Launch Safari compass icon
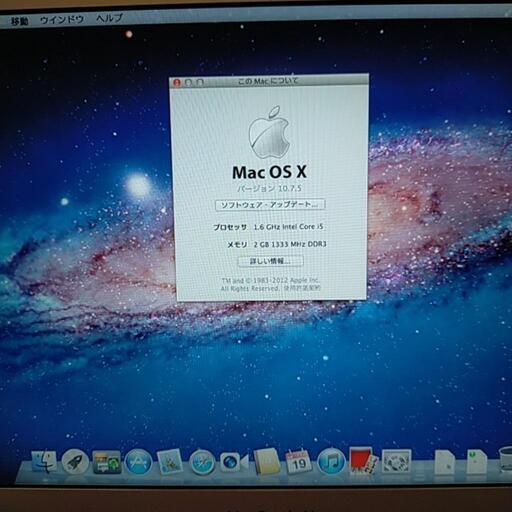Viewport: 512px width, 512px height. click(202, 462)
